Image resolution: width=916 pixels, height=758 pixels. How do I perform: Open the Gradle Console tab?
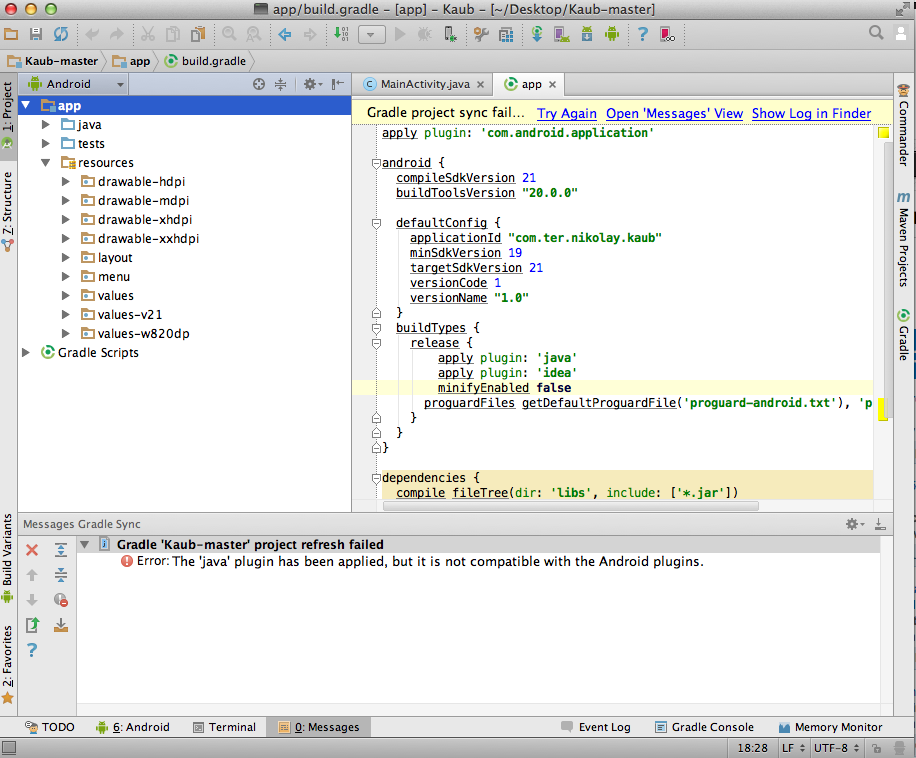click(705, 727)
